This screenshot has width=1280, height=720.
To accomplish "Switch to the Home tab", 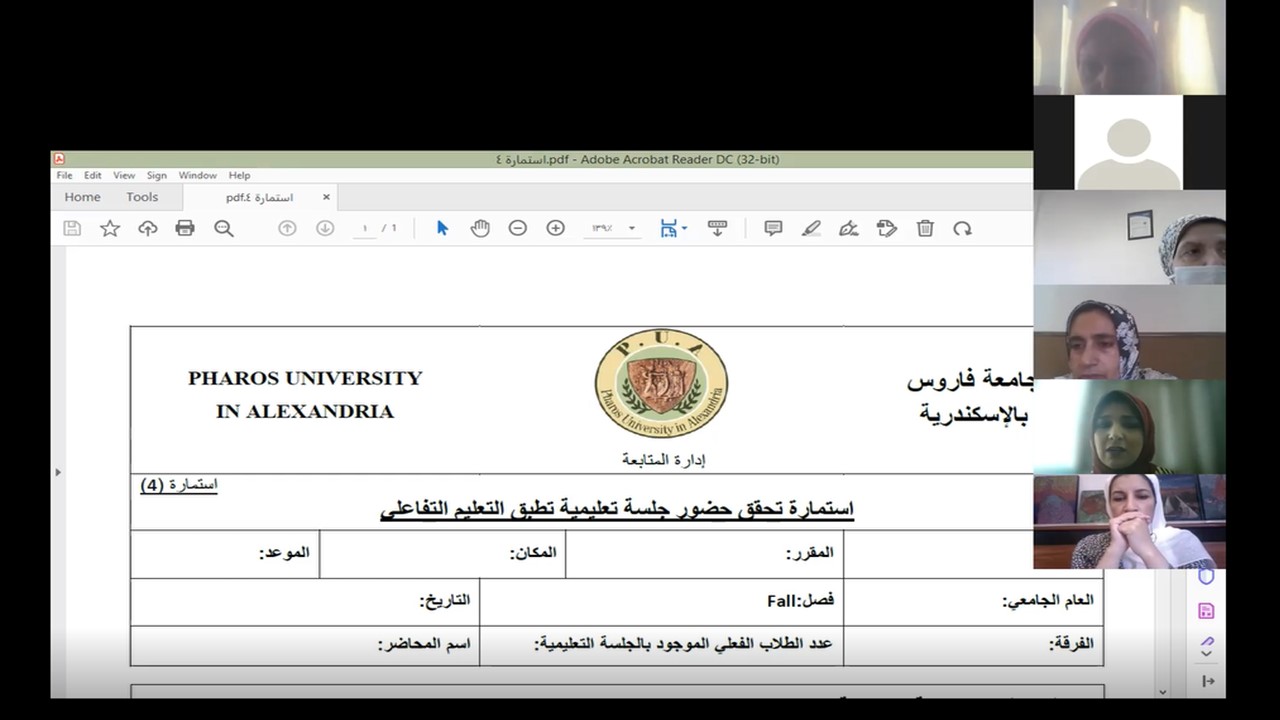I will 83,197.
